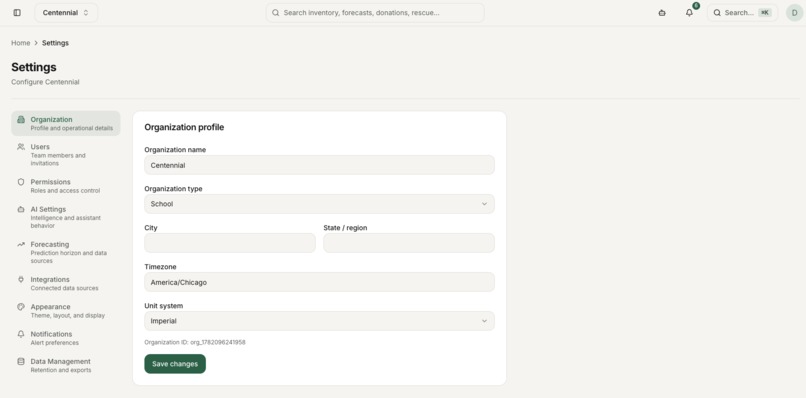The width and height of the screenshot is (806, 398).
Task: Go to the Home breadcrumb link
Action: click(x=21, y=43)
